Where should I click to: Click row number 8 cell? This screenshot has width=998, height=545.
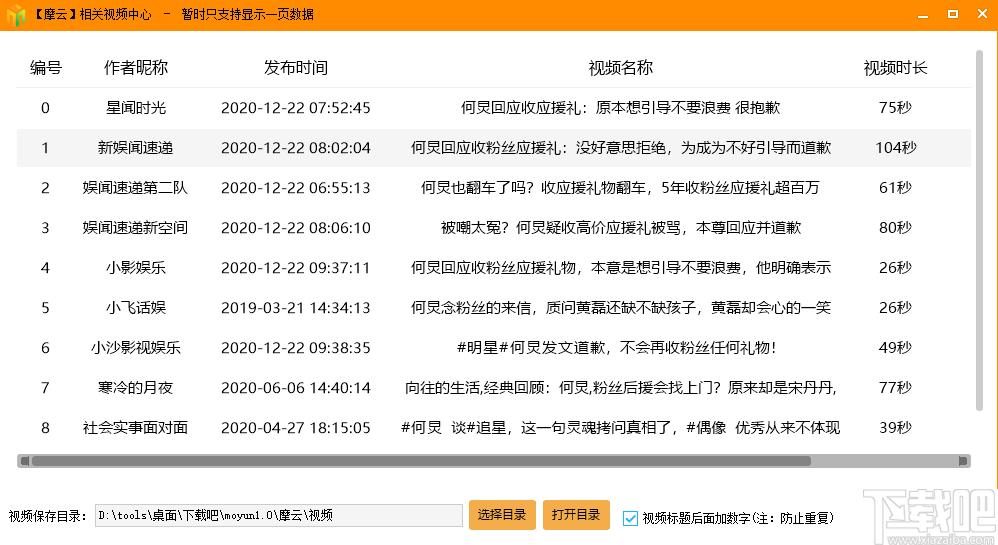[x=45, y=428]
